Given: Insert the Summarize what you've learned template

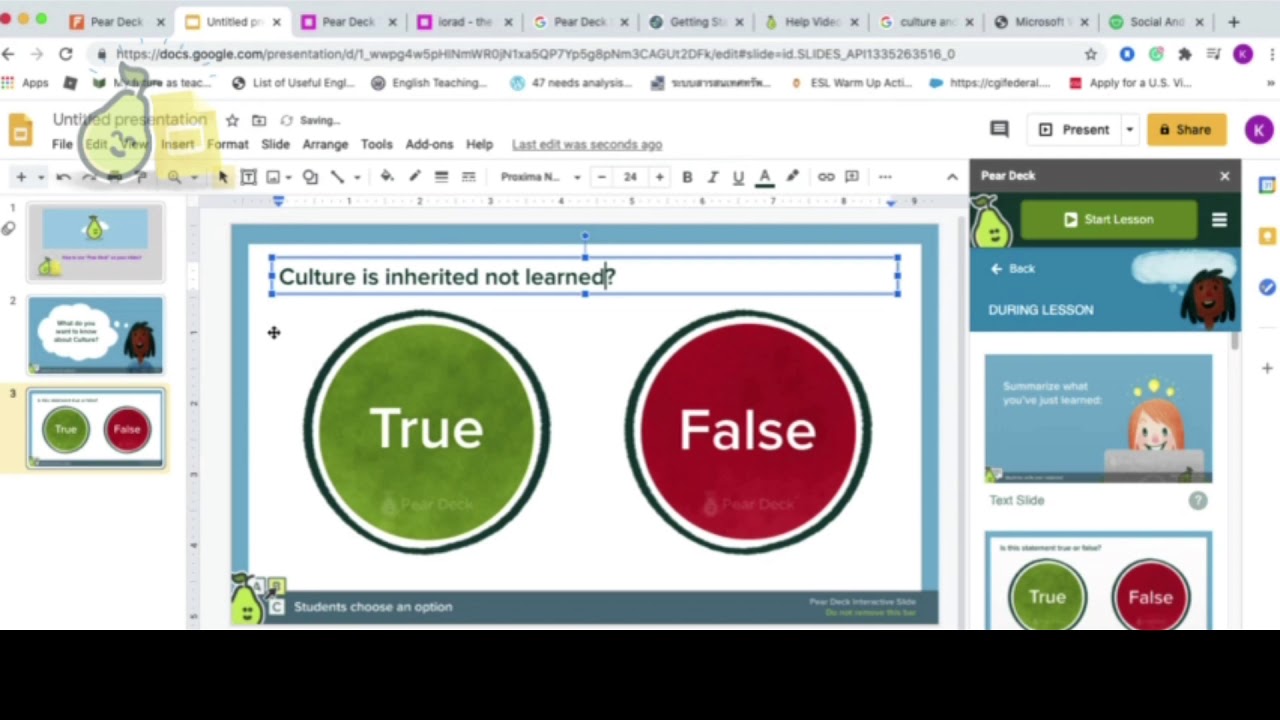Looking at the screenshot, I should (1098, 418).
